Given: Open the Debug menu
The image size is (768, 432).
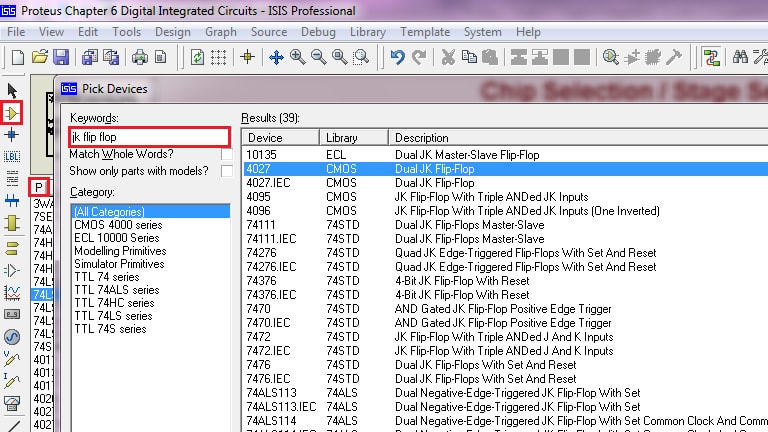Looking at the screenshot, I should 318,32.
